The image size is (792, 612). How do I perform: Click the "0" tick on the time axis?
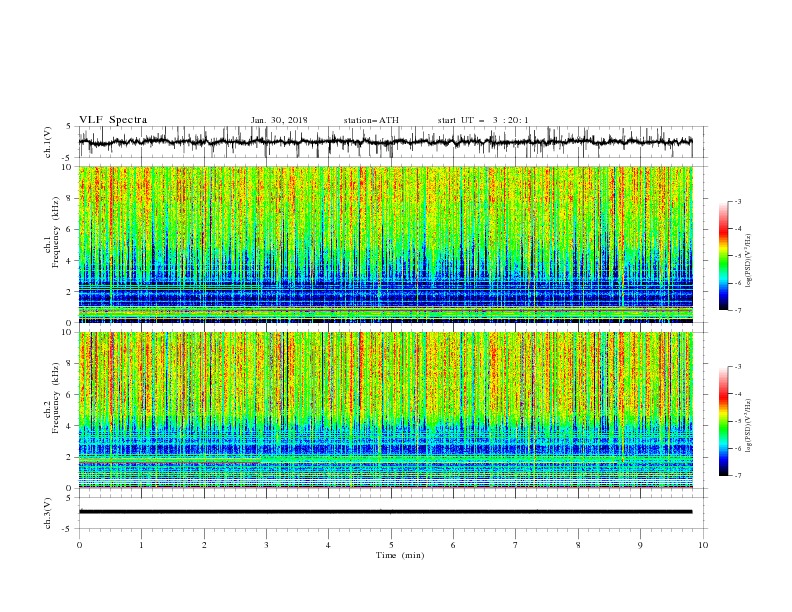tap(79, 545)
